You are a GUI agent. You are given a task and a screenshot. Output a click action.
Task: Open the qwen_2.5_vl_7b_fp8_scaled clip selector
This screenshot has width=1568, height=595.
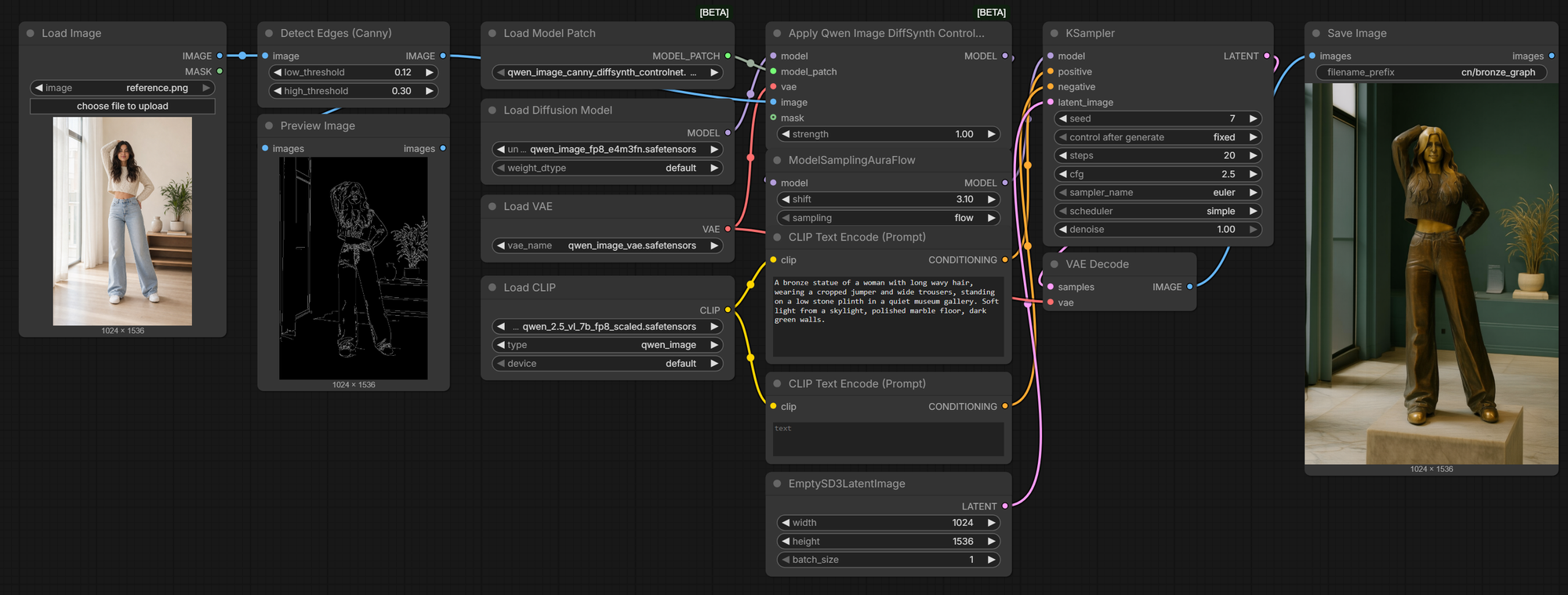pos(607,326)
